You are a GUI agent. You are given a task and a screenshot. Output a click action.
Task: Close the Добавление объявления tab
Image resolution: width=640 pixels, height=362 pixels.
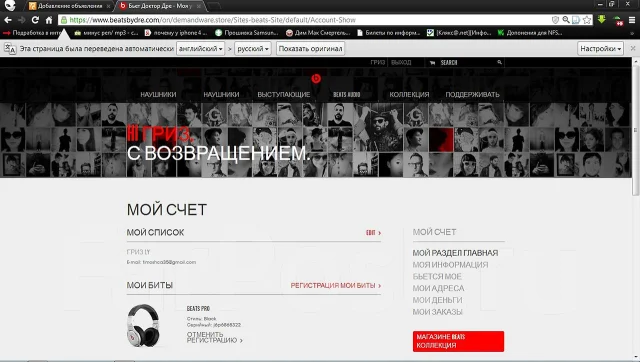click(108, 6)
